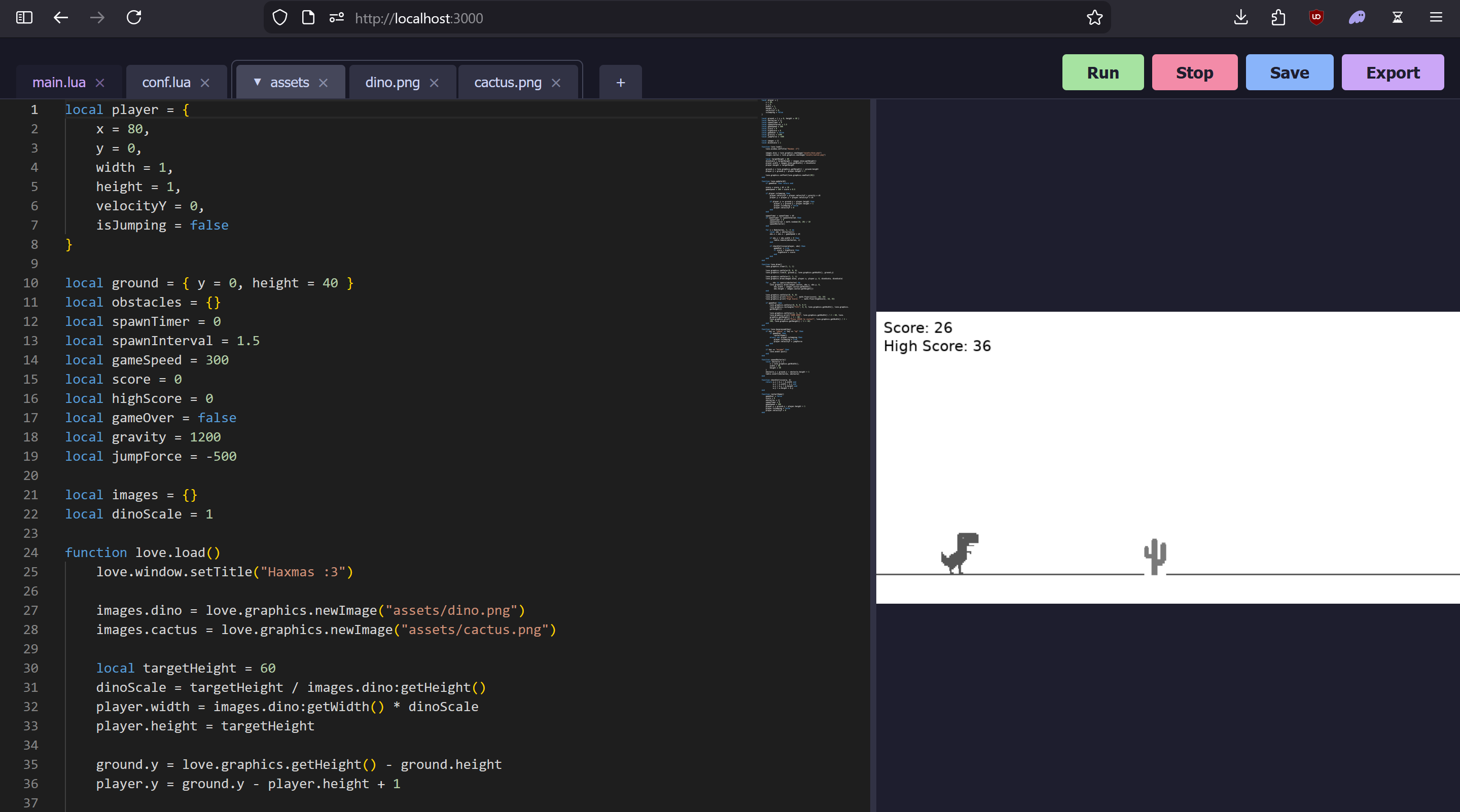Click the purple Export button
This screenshot has height=812, width=1460.
pos(1392,72)
